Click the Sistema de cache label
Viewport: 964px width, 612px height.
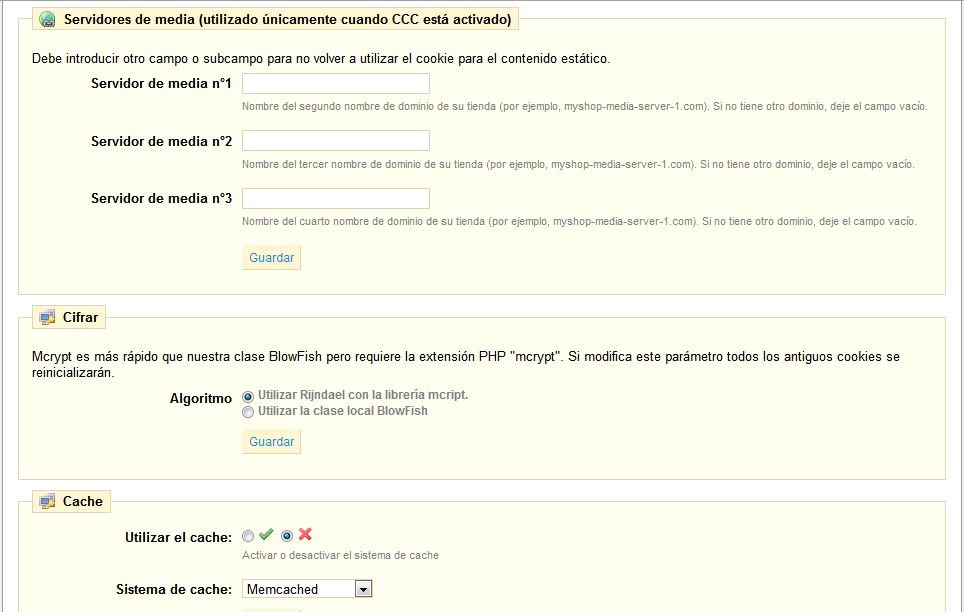point(174,590)
